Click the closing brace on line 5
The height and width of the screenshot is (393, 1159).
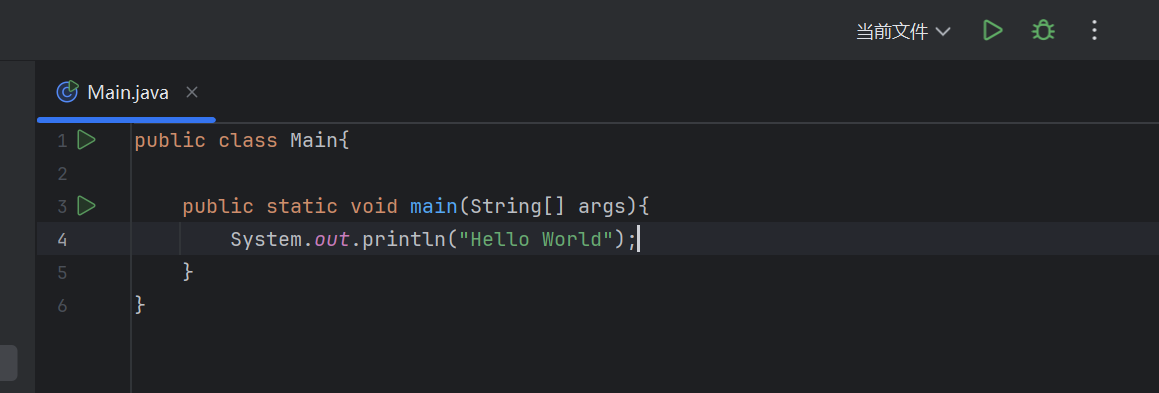pyautogui.click(x=188, y=272)
